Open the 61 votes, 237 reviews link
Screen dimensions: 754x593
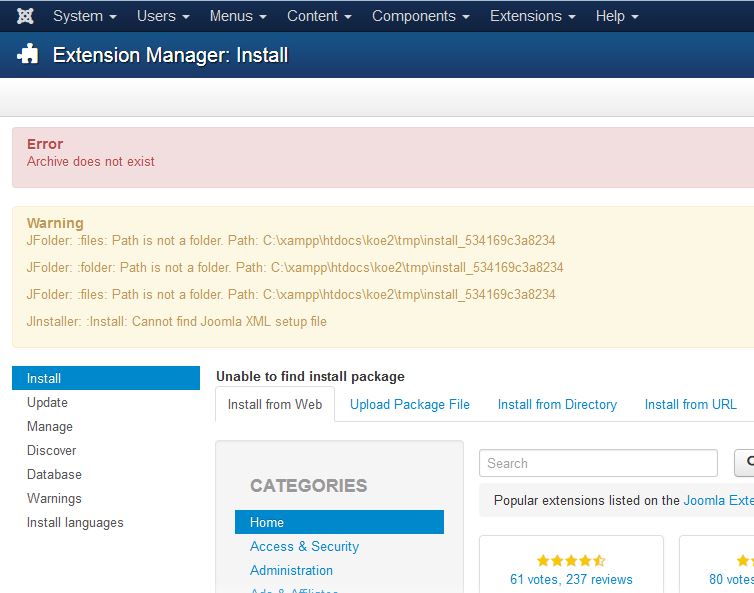(571, 579)
